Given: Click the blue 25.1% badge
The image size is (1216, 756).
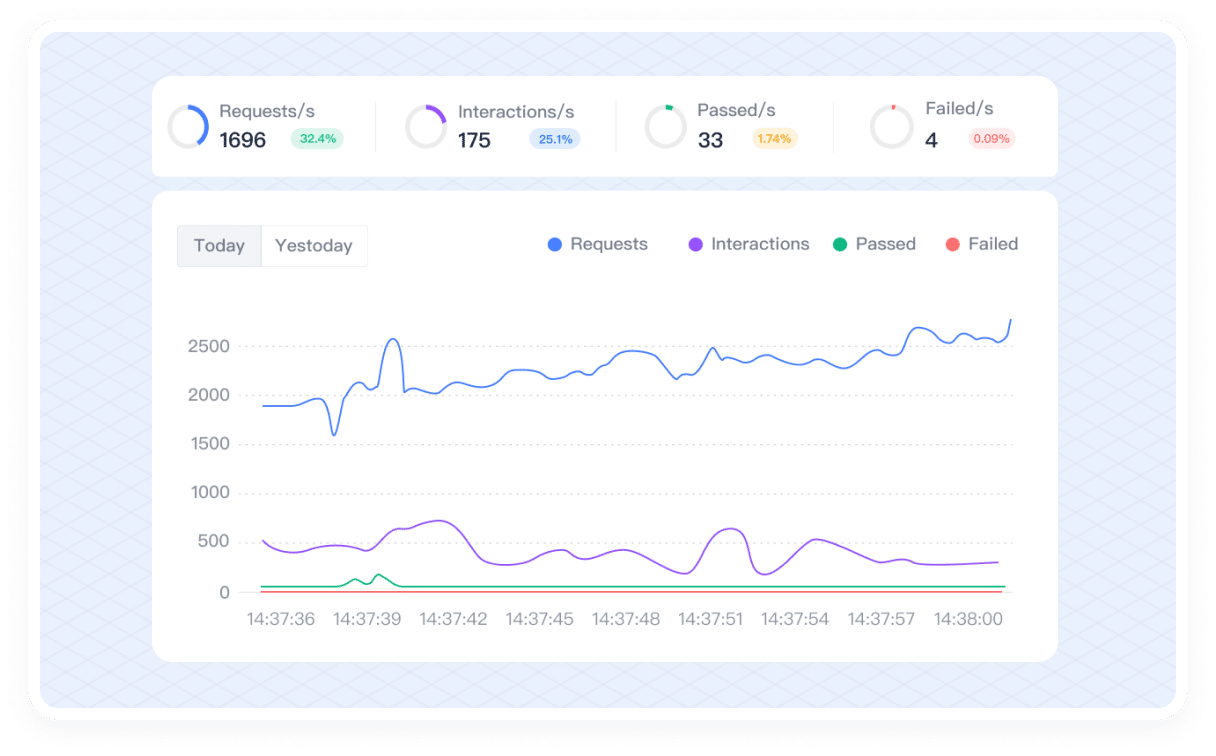Looking at the screenshot, I should click(555, 139).
